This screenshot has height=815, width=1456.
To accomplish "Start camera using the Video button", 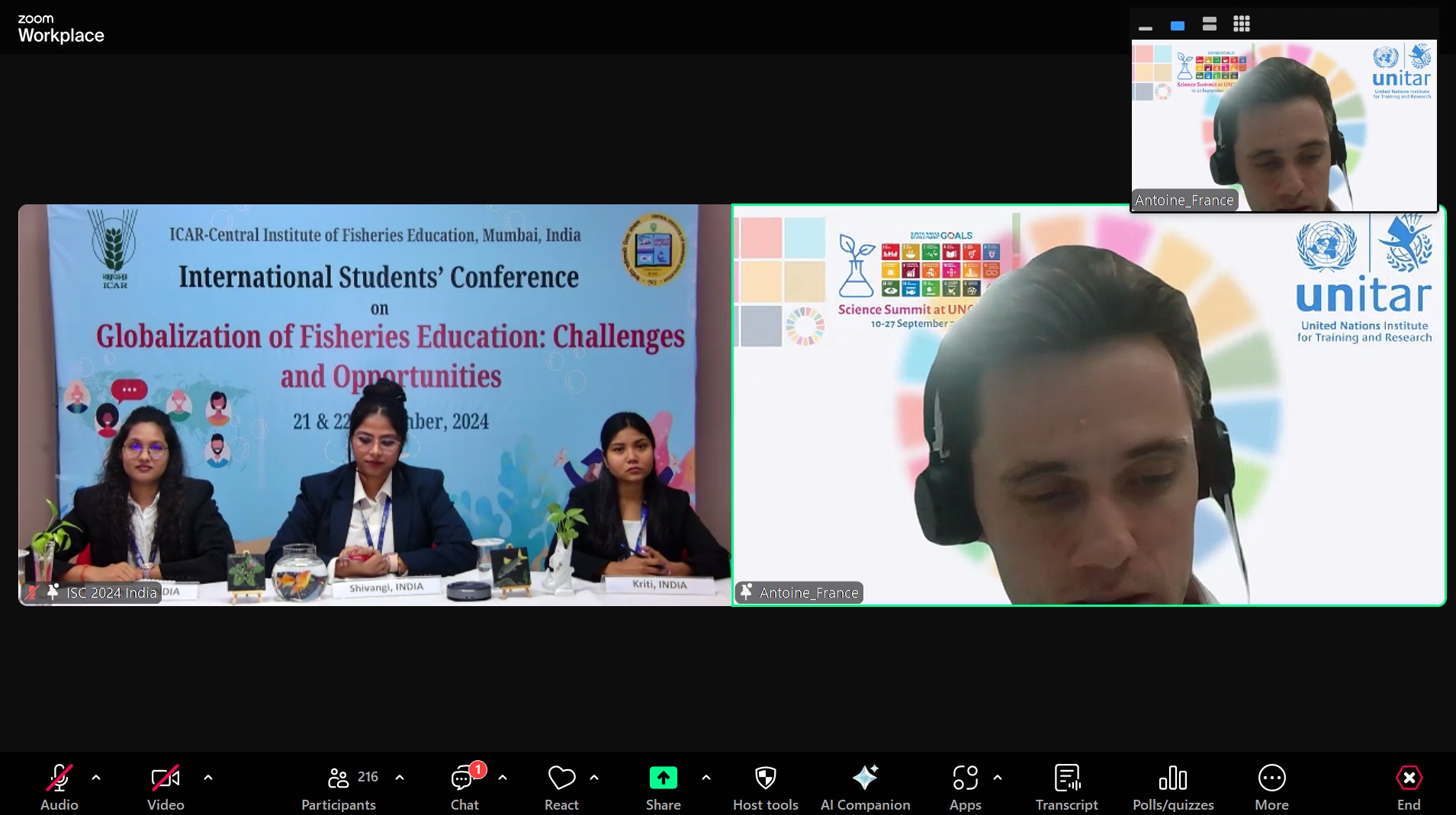I will point(166,786).
